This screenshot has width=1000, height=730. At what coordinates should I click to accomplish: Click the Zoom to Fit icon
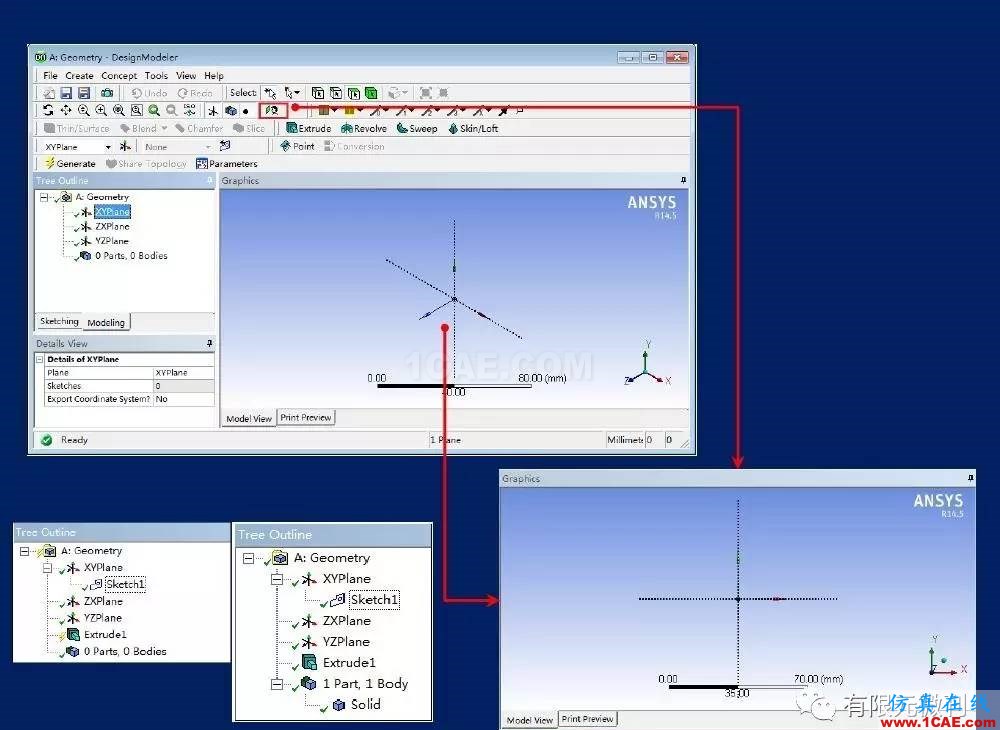[x=119, y=110]
